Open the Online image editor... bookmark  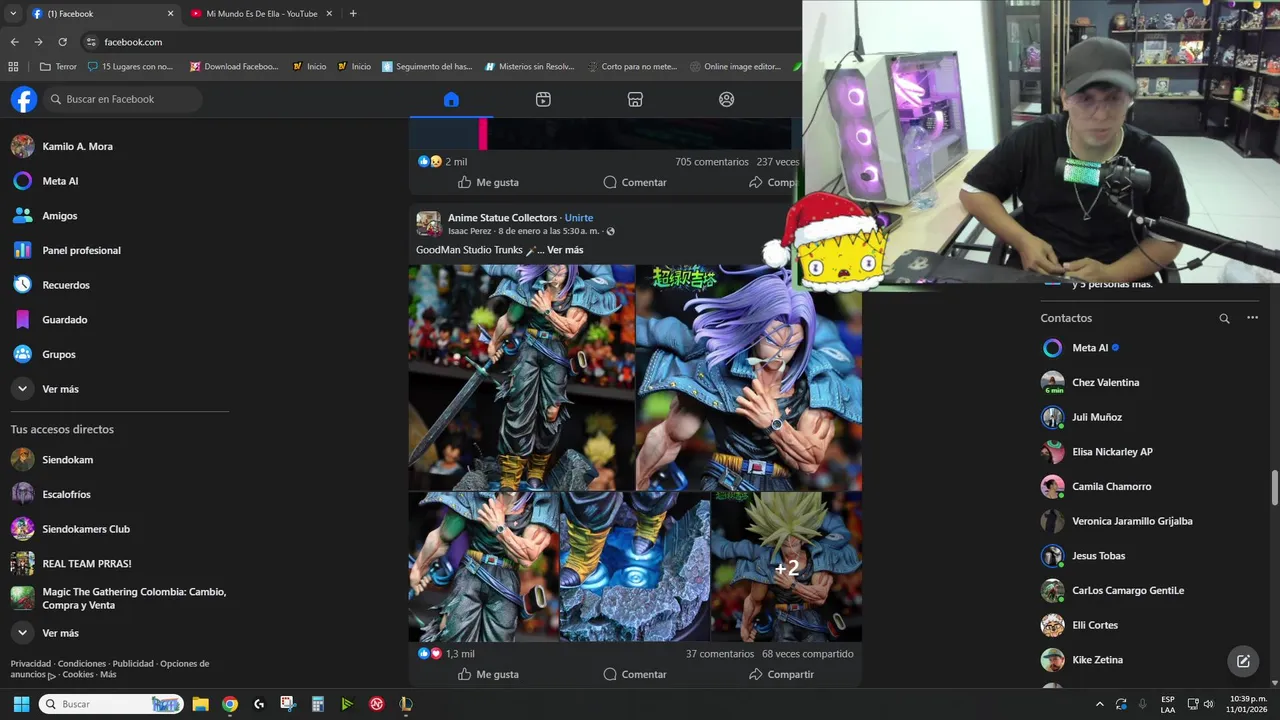[x=735, y=67]
